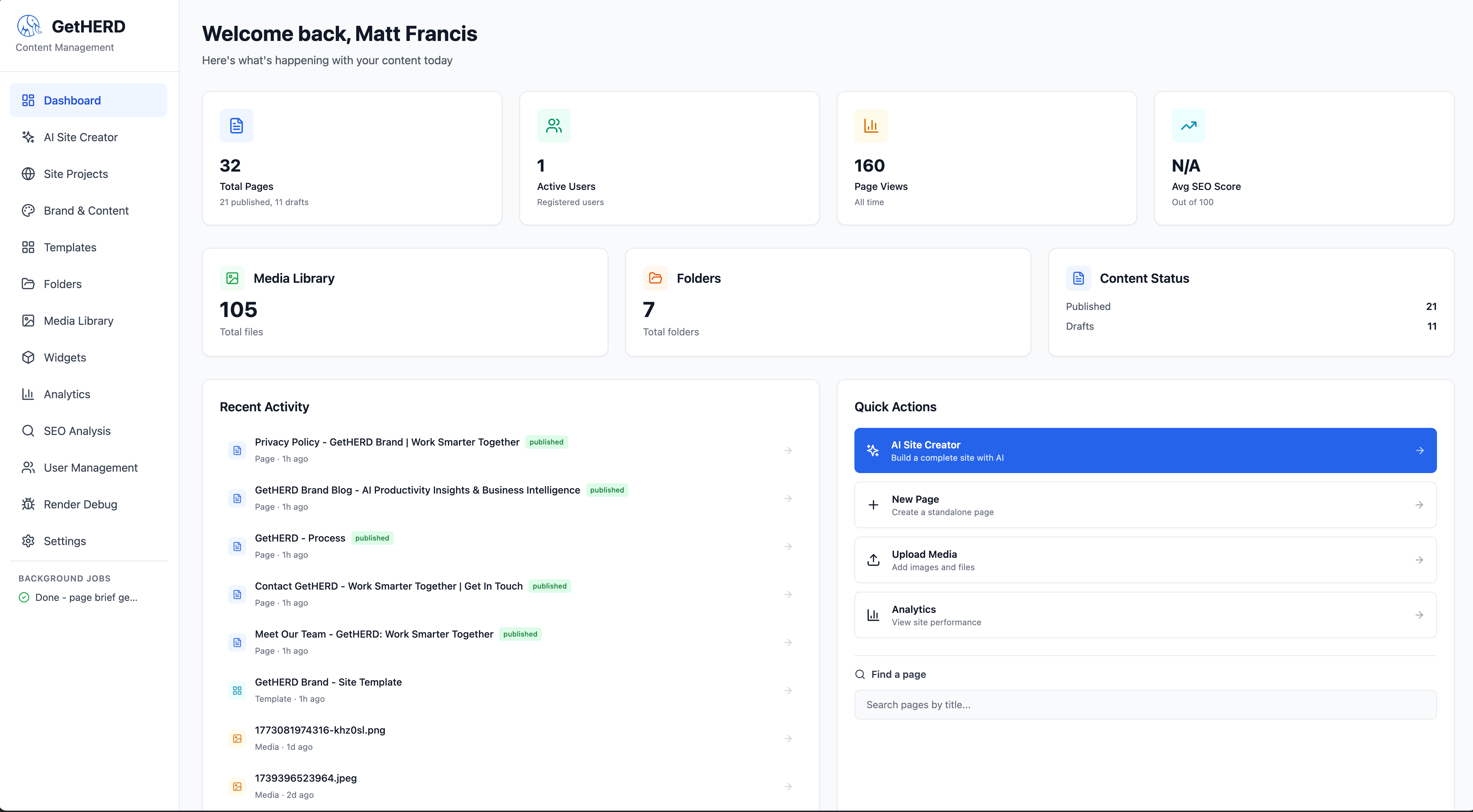Open the Done page brief background job
The height and width of the screenshot is (812, 1473).
tap(86, 598)
